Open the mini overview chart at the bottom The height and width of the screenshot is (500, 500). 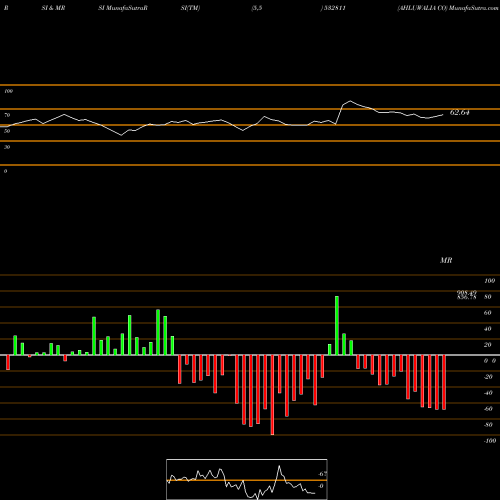(247, 479)
